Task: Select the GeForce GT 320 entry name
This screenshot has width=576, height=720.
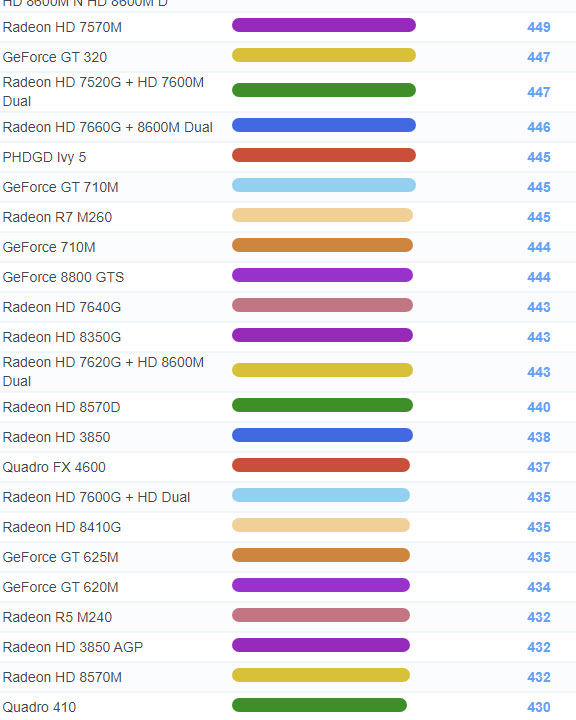Action: [55, 57]
